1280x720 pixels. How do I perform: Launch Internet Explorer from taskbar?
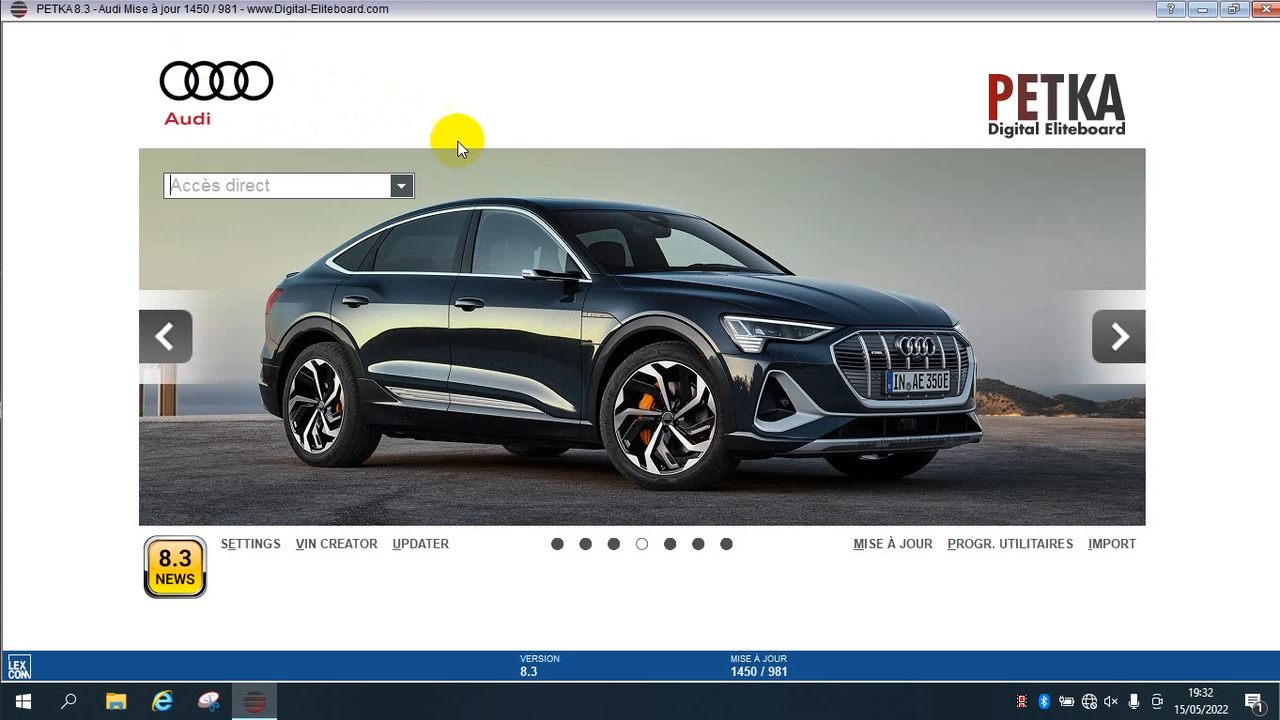[162, 702]
